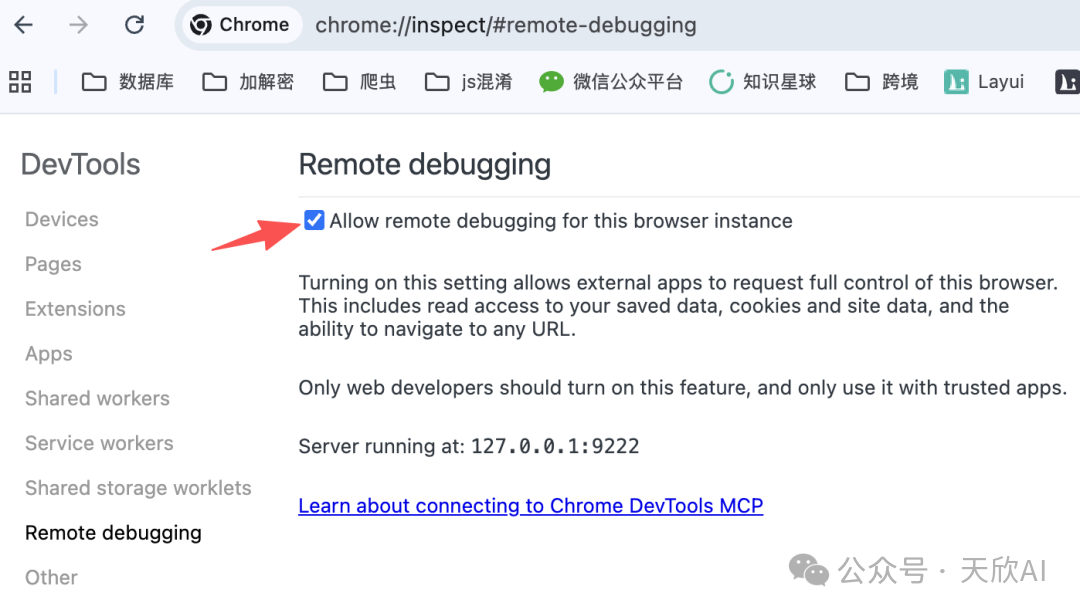The width and height of the screenshot is (1080, 613).
Task: Open Shared storage worklets section
Action: [138, 488]
